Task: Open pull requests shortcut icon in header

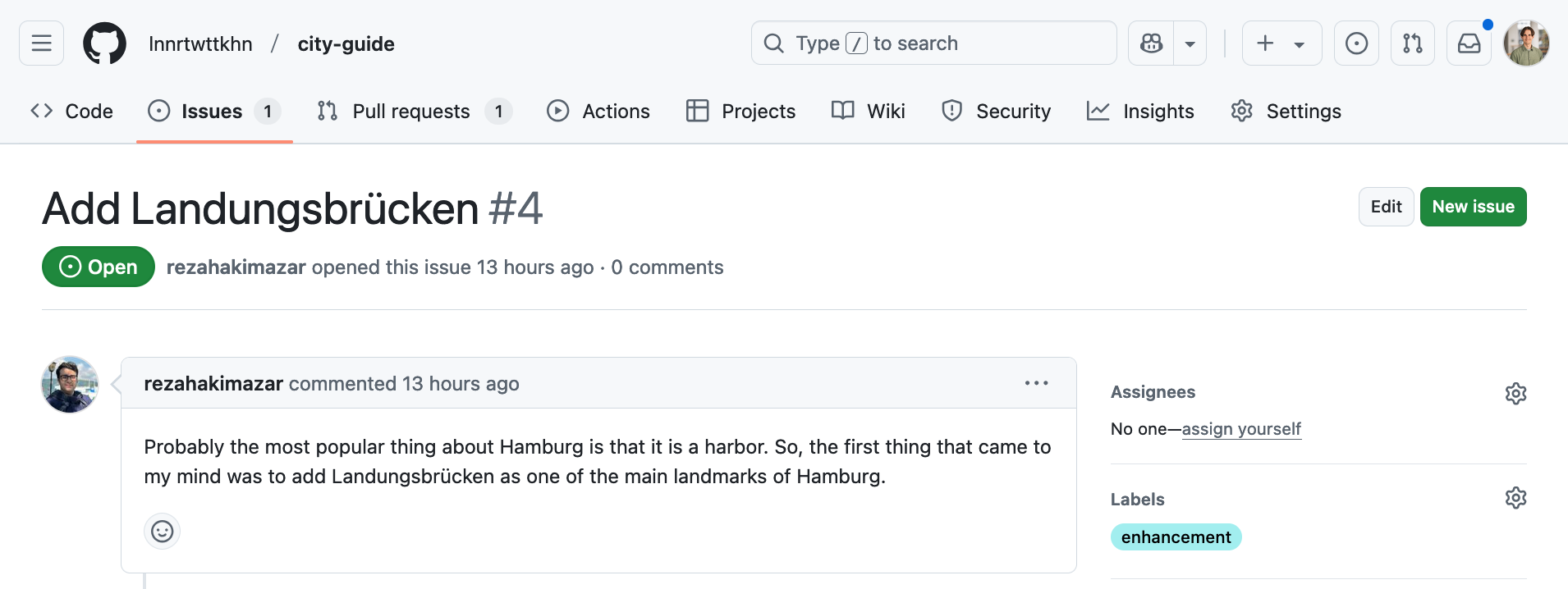Action: (1412, 43)
